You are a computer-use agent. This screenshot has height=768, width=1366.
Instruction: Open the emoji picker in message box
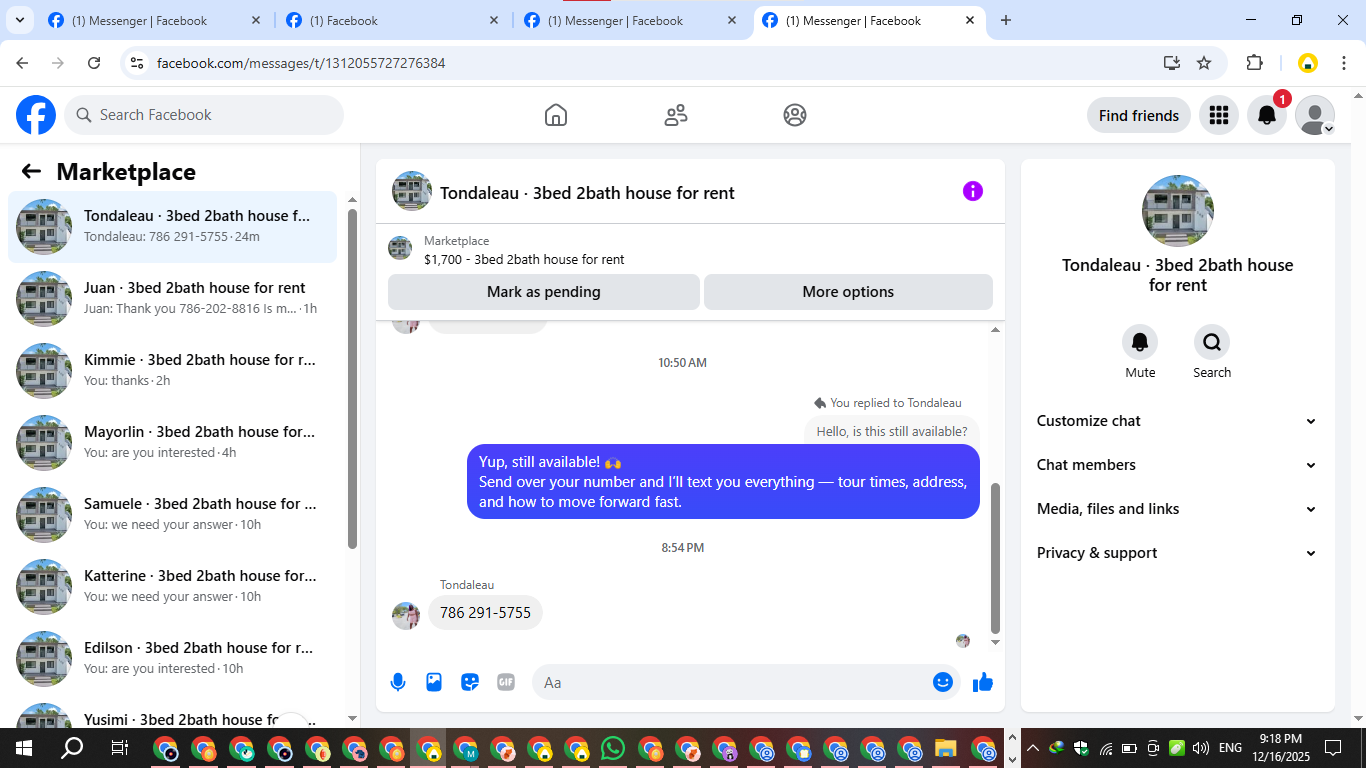[943, 682]
